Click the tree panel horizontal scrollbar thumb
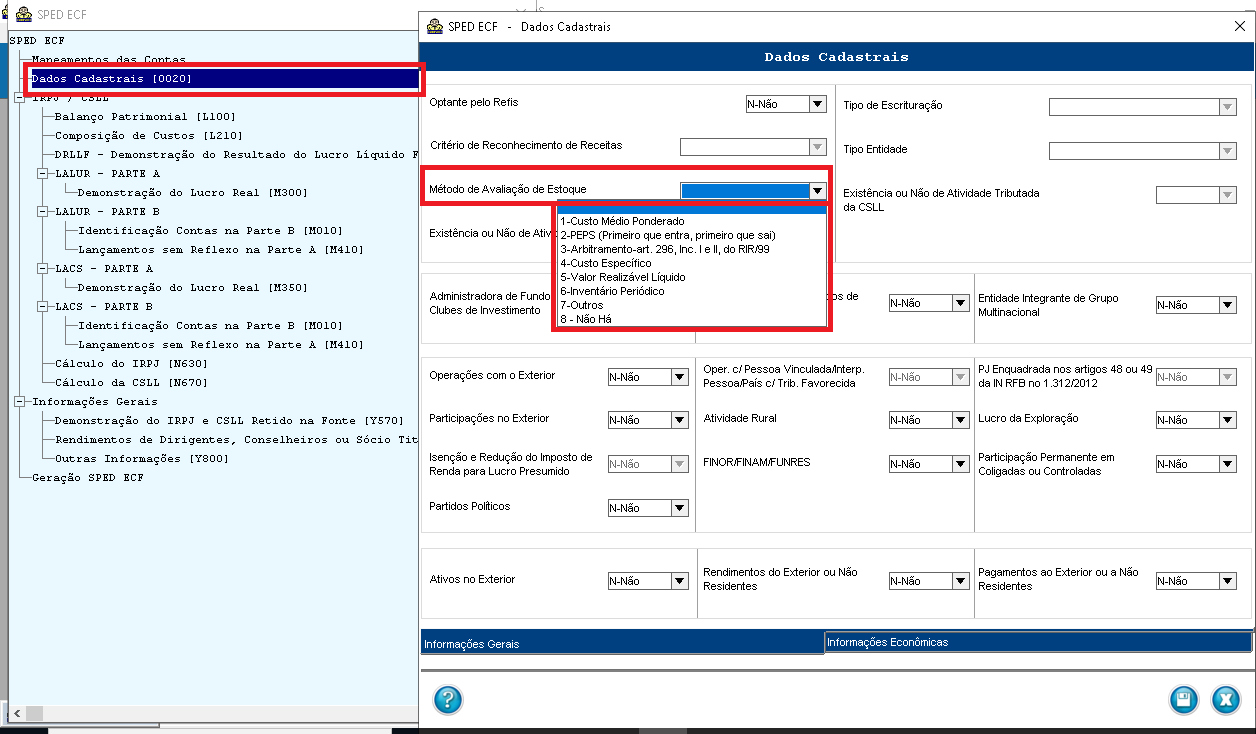This screenshot has height=734, width=1256. pyautogui.click(x=33, y=713)
